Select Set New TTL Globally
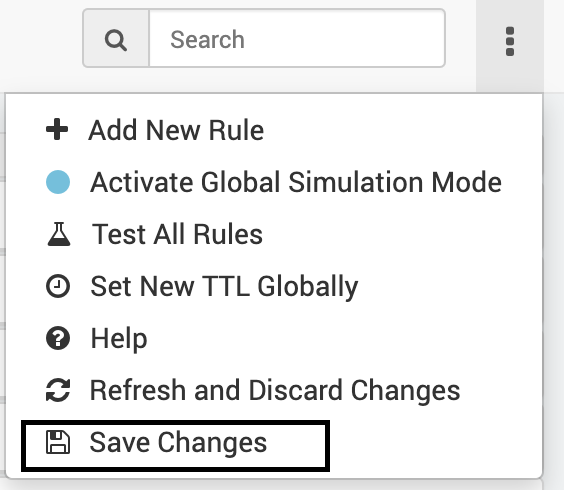This screenshot has width=564, height=490. point(274,286)
